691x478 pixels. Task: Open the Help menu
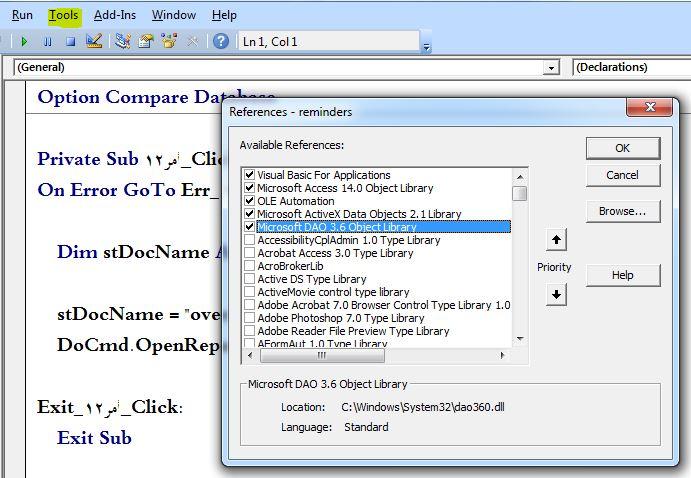224,15
